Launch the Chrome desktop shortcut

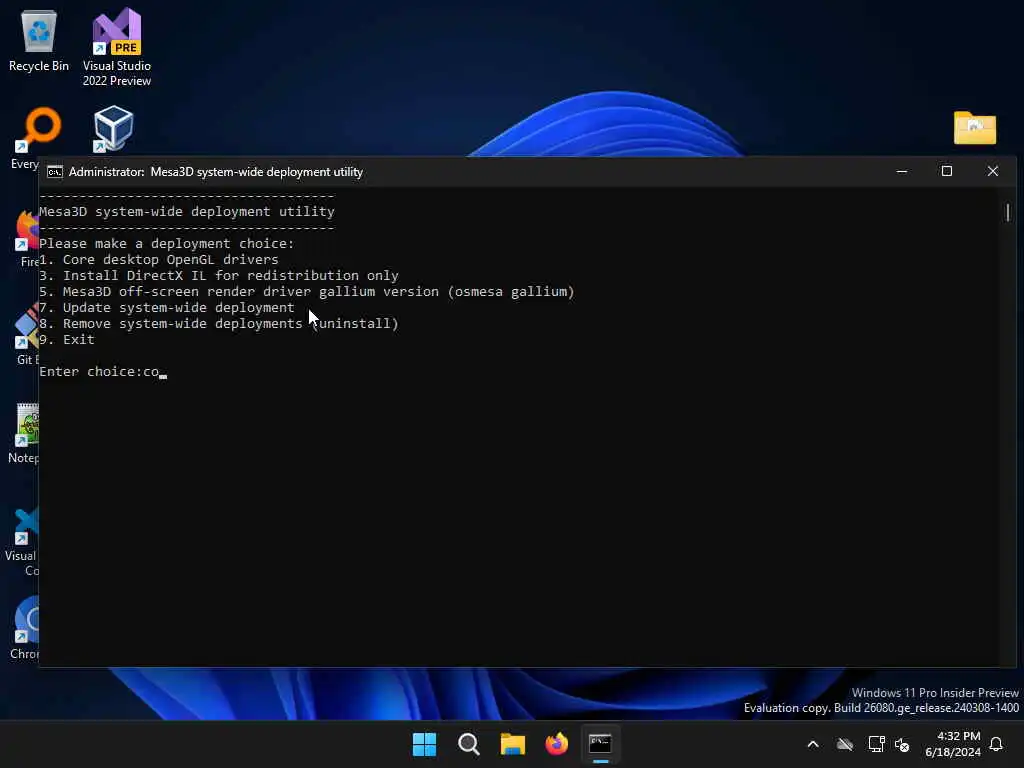click(25, 627)
